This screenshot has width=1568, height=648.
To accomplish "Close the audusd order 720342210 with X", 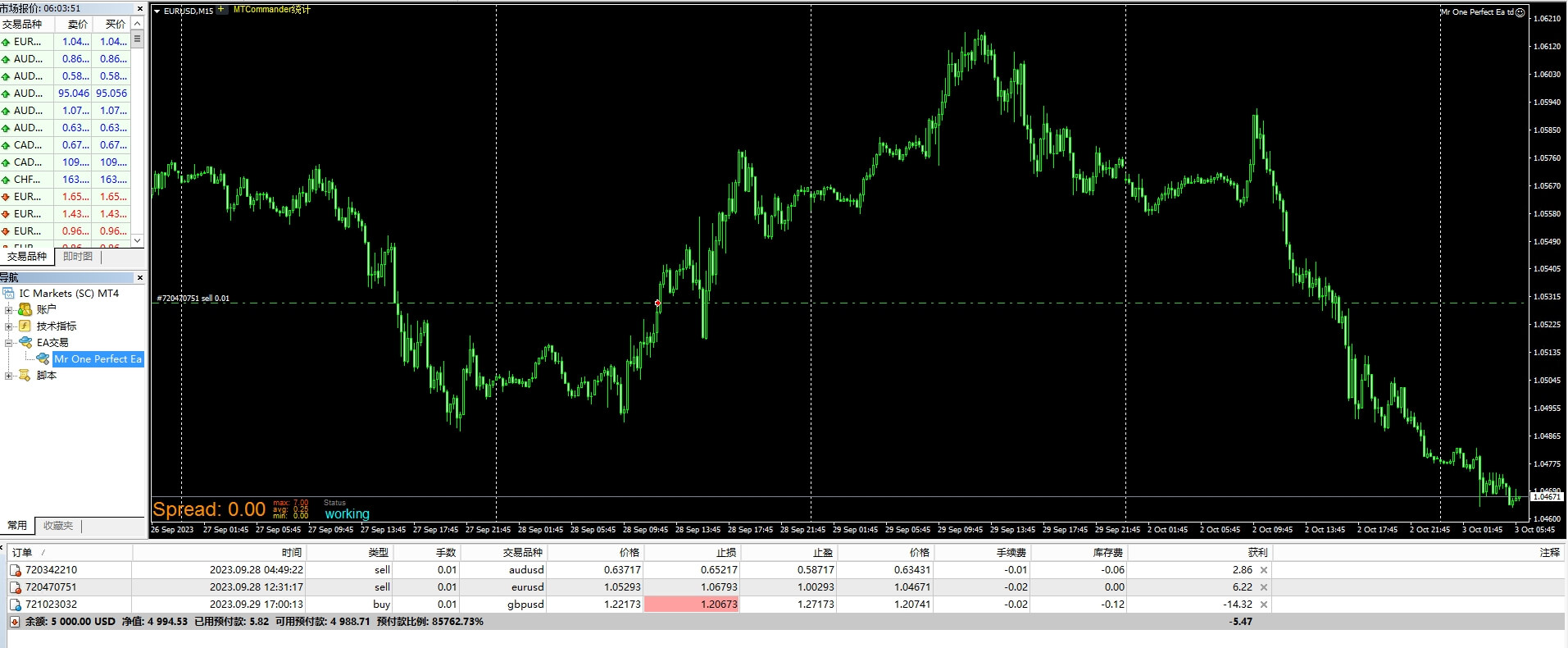I will tap(1264, 570).
